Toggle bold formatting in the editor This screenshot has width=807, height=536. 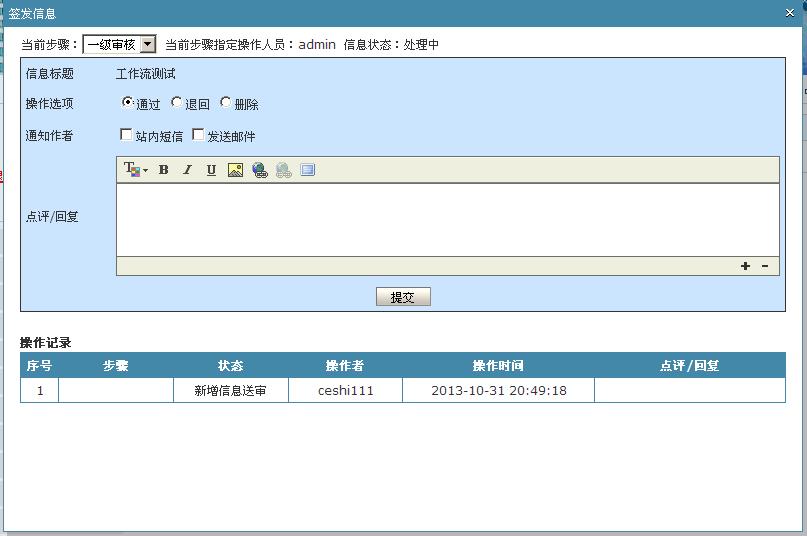164,170
